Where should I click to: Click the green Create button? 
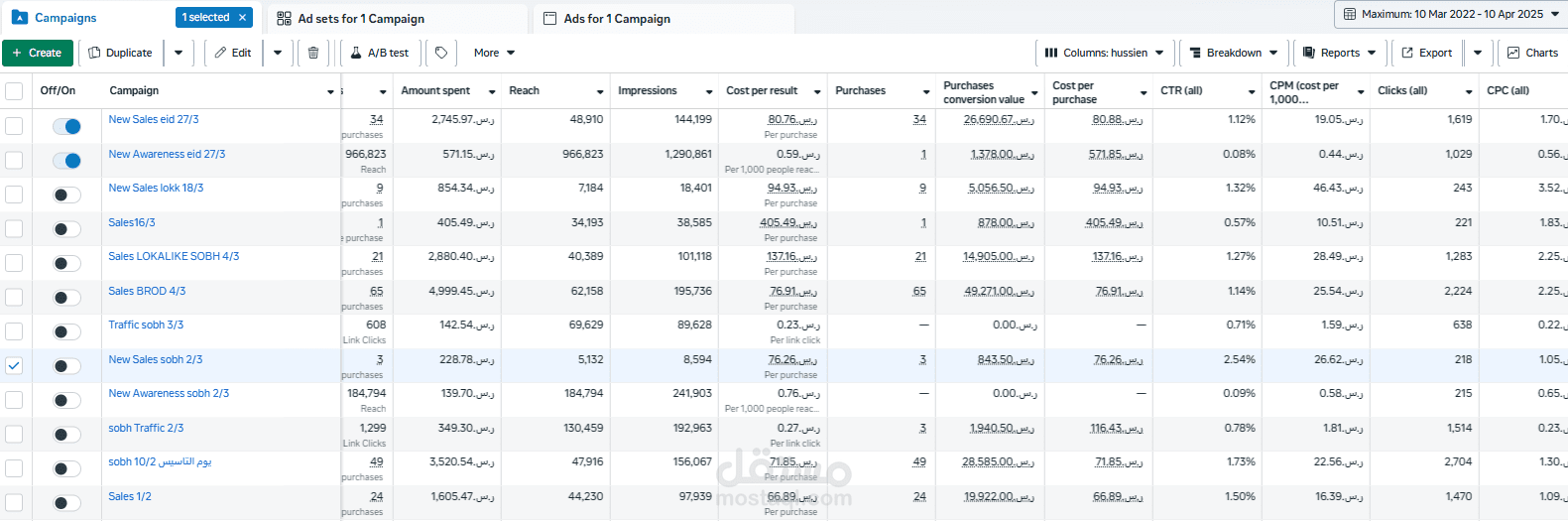pyautogui.click(x=37, y=53)
